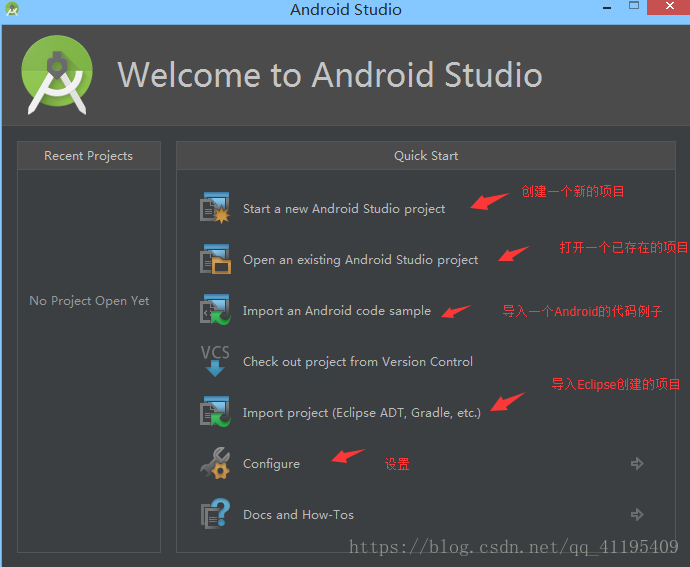
Task: Click the Android Studio title bar icon
Action: pyautogui.click(x=12, y=9)
